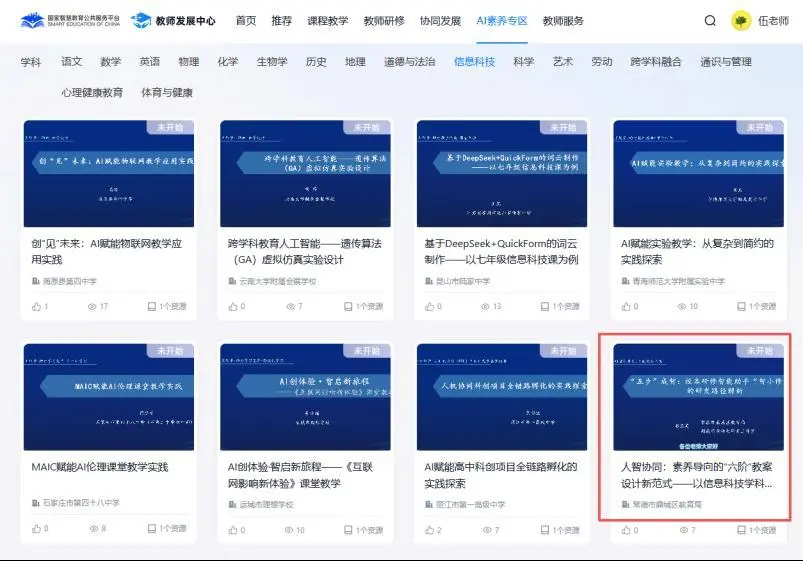
Task: Filter by 体育与健康 subject
Action: pyautogui.click(x=167, y=93)
